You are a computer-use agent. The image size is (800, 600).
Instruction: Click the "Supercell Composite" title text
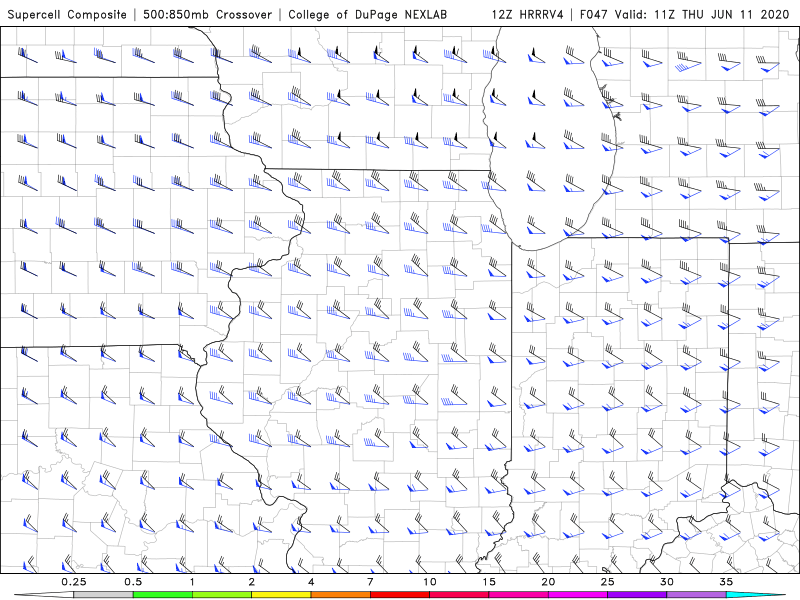(x=67, y=14)
